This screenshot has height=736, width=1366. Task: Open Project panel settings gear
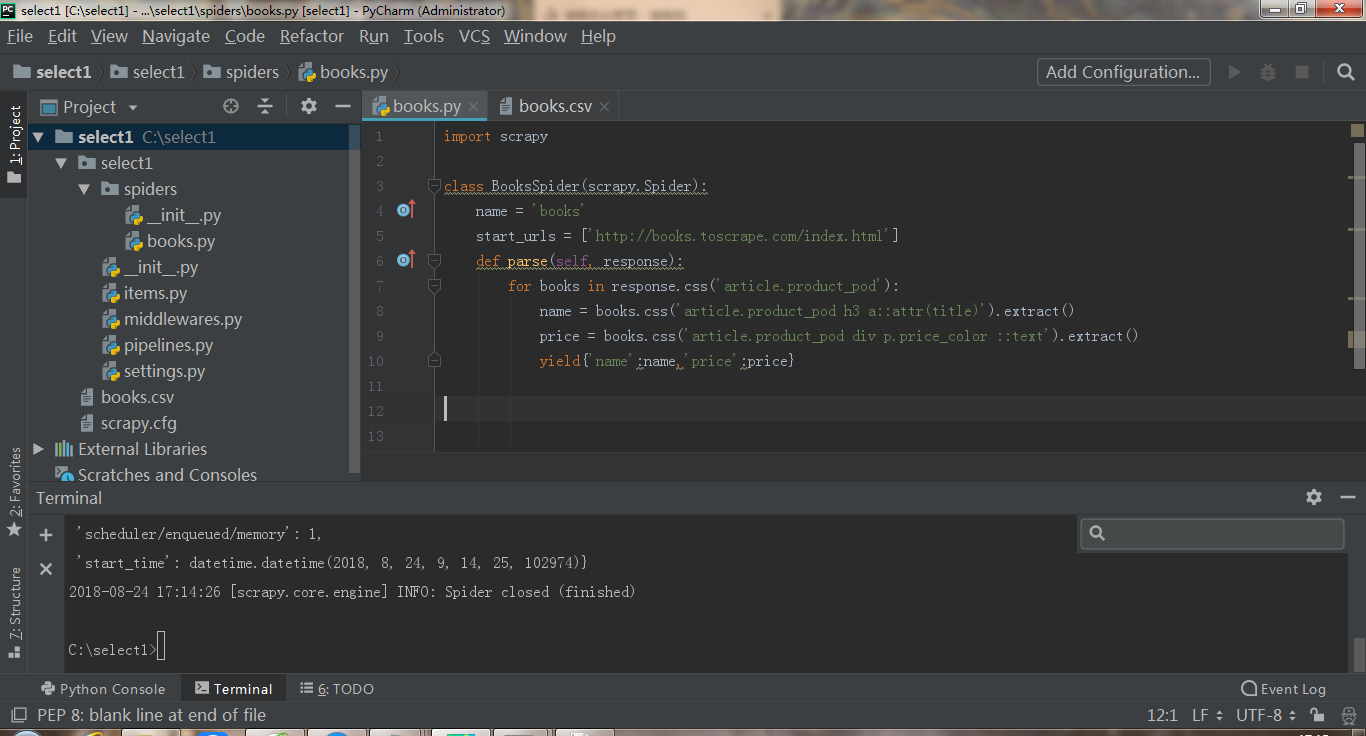click(309, 107)
